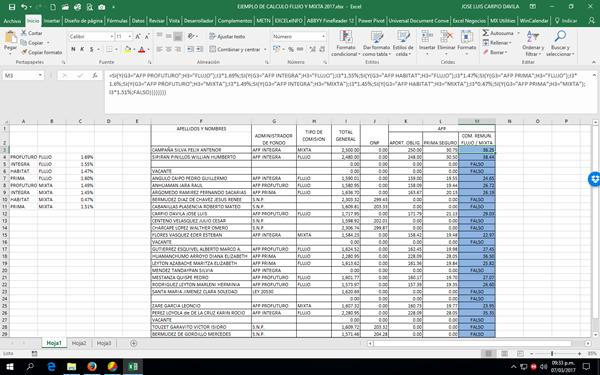Expand the Número format dropdown
The height and width of the screenshot is (375, 600).
click(323, 36)
